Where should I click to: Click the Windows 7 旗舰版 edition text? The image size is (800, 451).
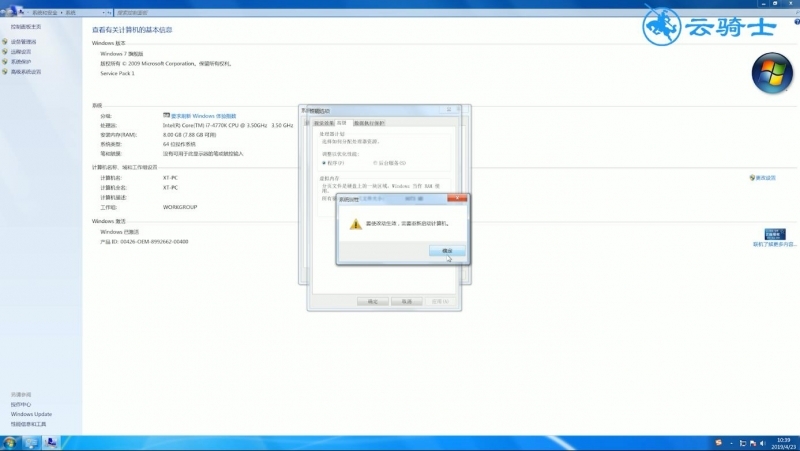click(x=121, y=54)
